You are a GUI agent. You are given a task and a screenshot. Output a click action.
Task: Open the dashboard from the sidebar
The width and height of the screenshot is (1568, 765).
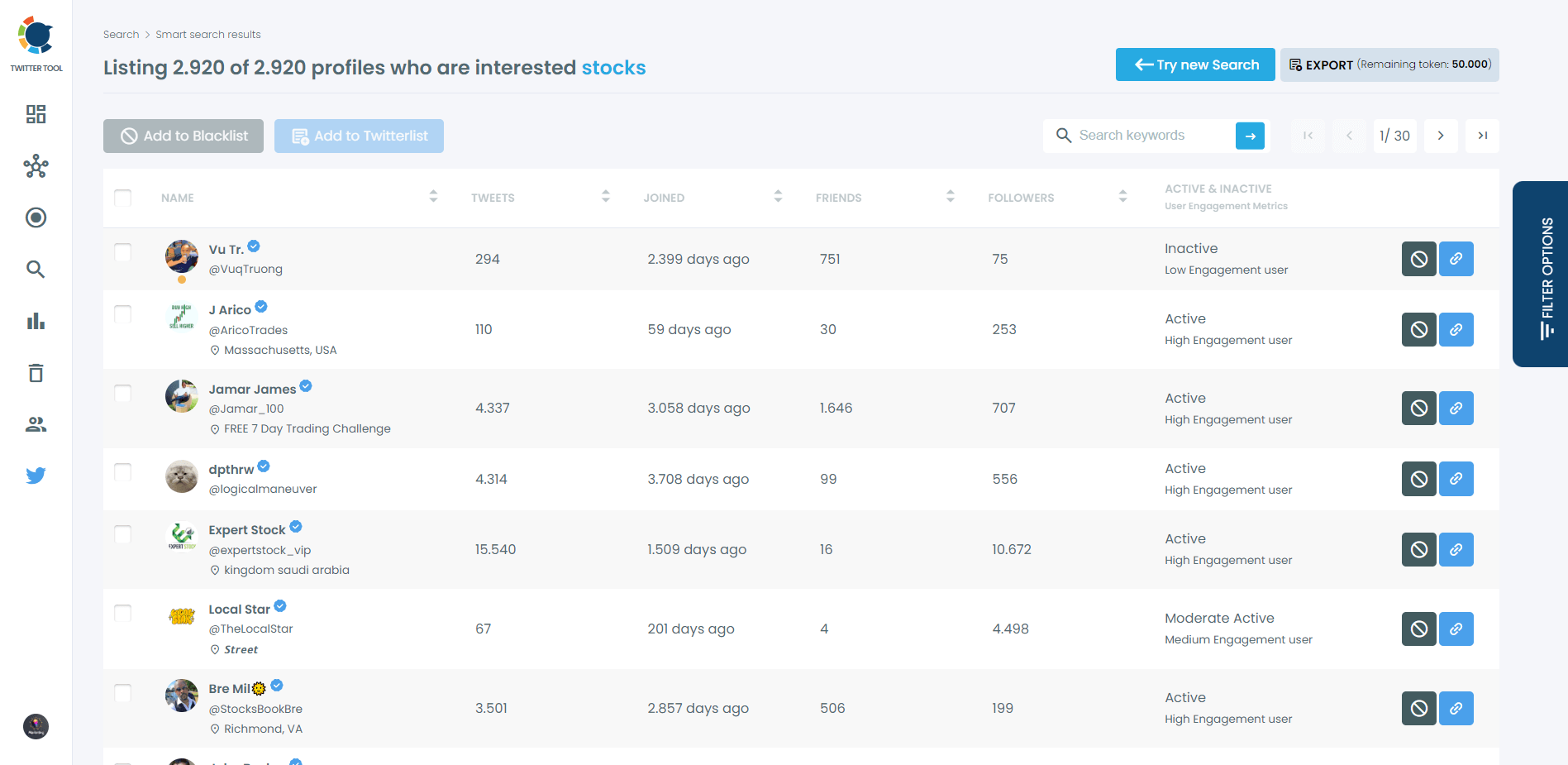pos(36,114)
